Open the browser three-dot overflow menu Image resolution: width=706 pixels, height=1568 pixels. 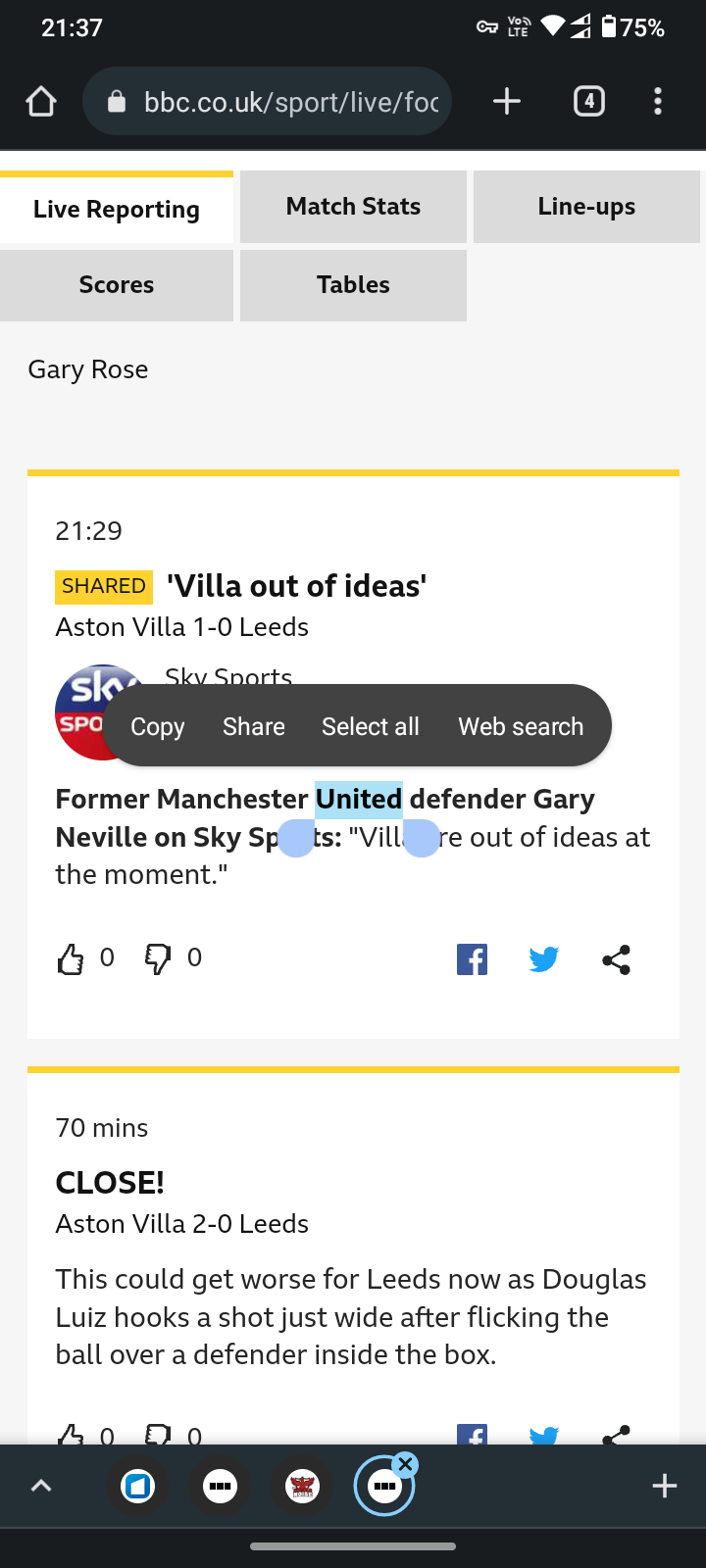(657, 101)
